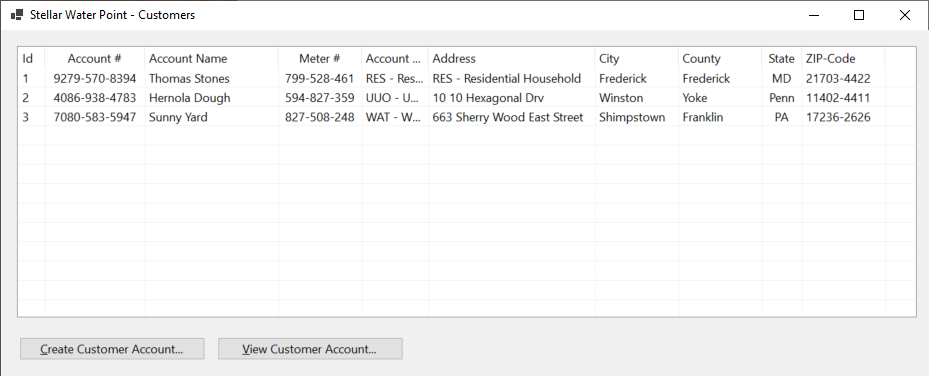
Task: Click ZIP code 21703-4422
Action: [x=838, y=78]
